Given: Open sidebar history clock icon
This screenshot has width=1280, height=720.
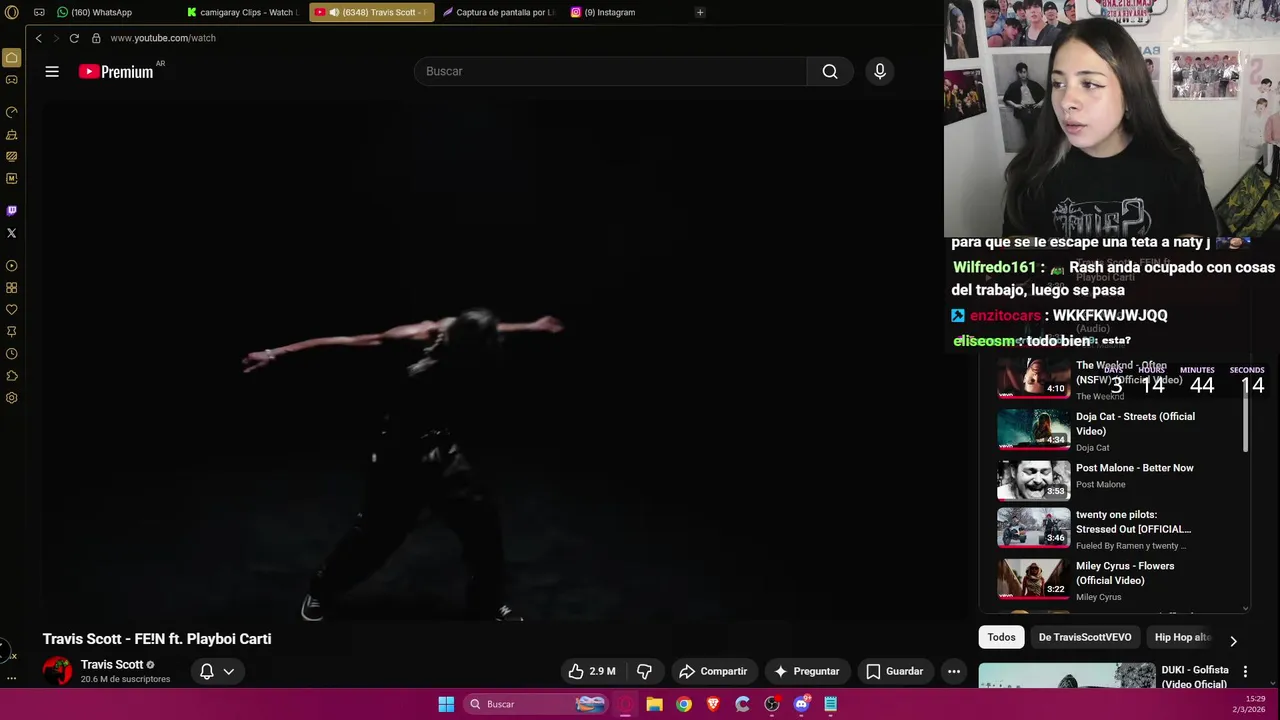Looking at the screenshot, I should pyautogui.click(x=12, y=354).
